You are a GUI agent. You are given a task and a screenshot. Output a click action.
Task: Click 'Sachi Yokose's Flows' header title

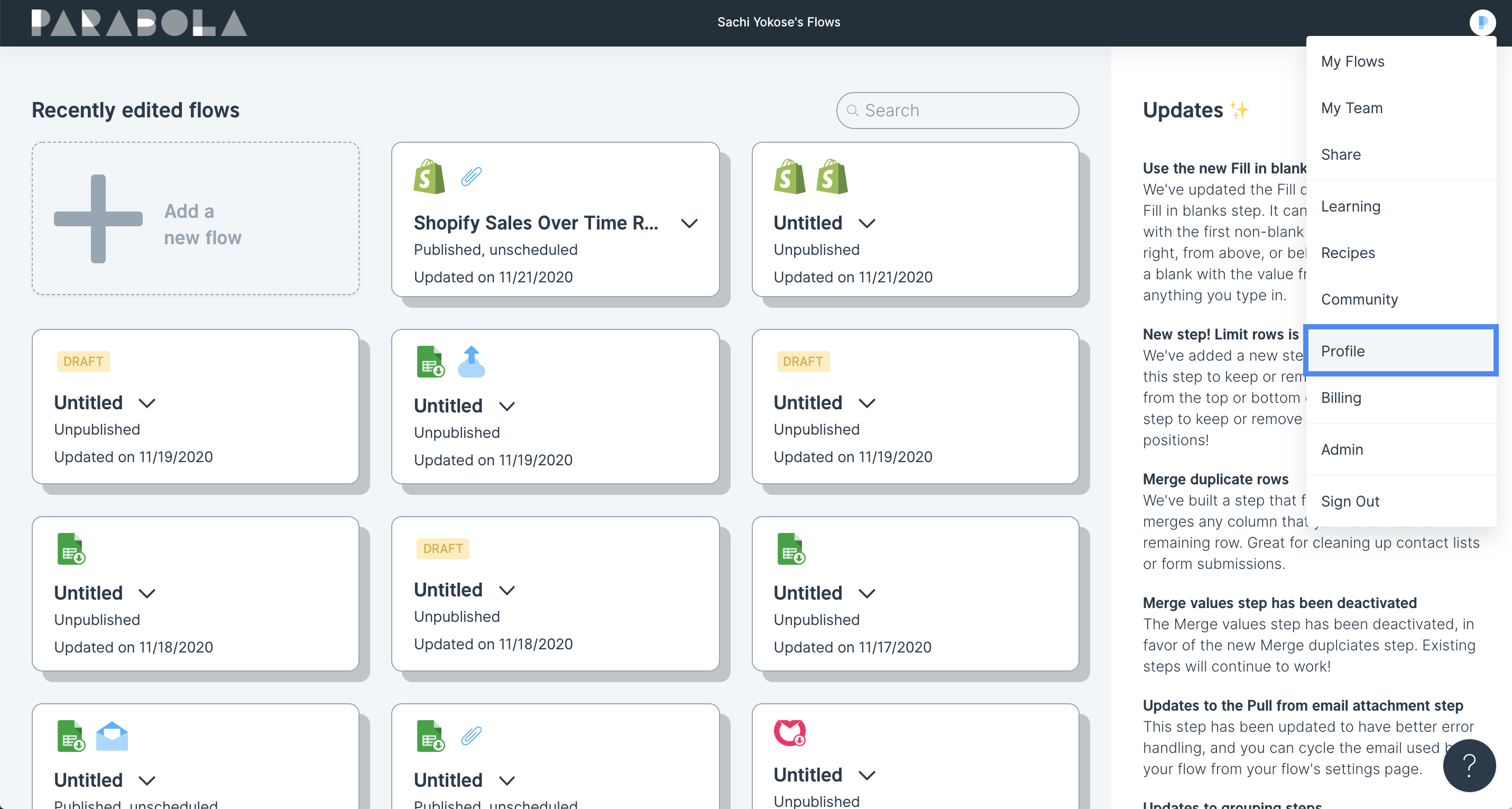click(778, 22)
